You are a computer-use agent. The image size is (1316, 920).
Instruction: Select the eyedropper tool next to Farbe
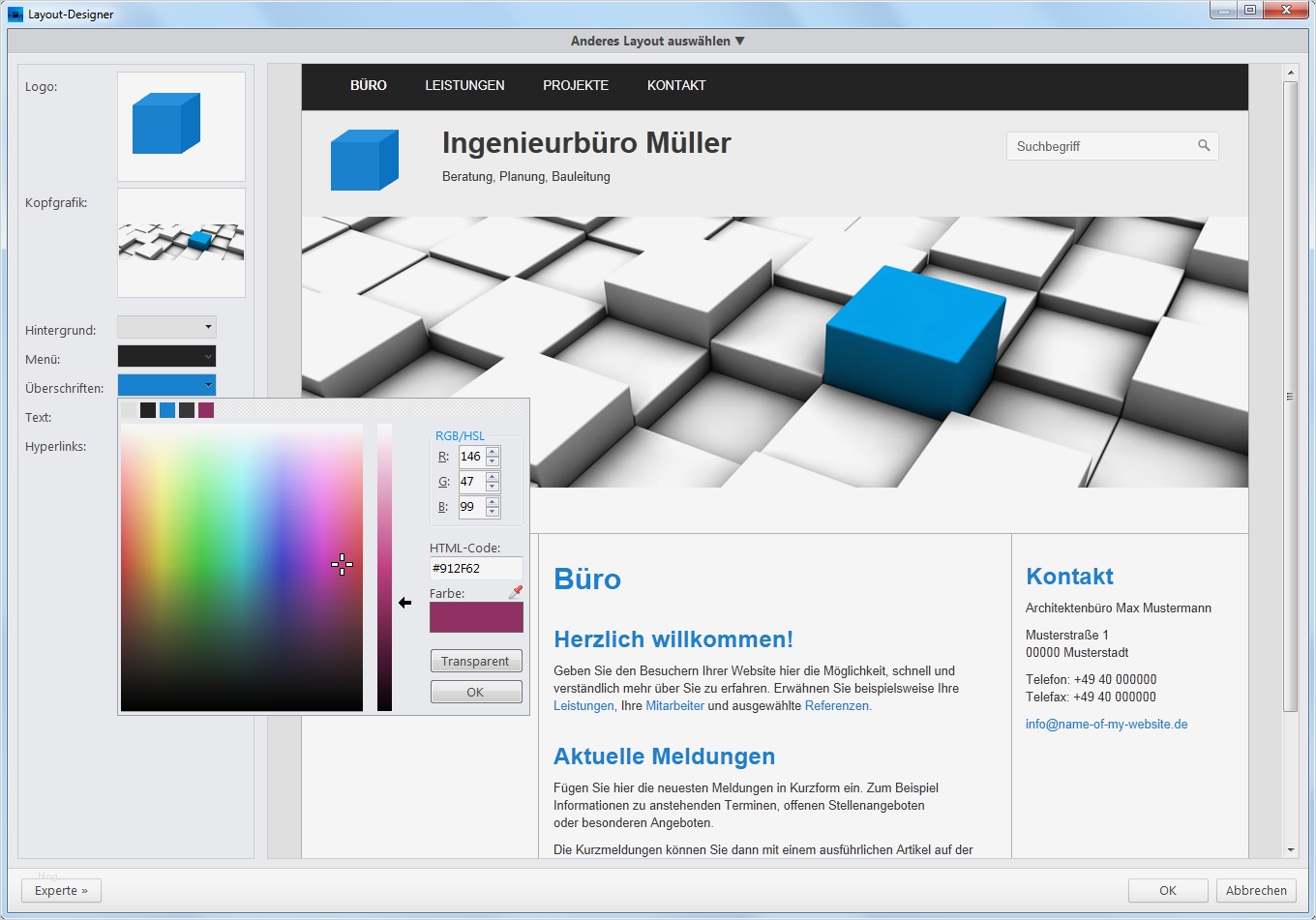pos(516,591)
